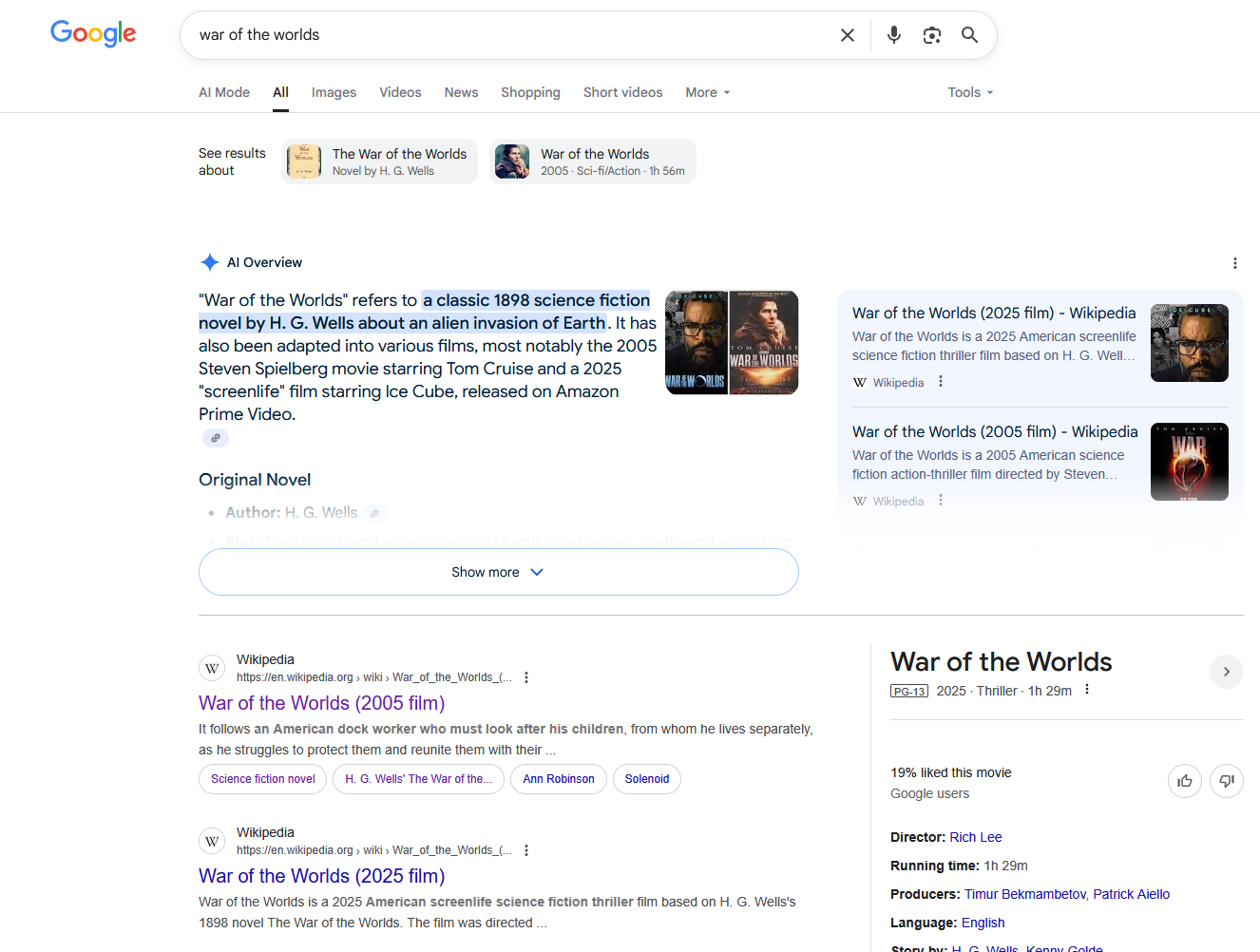
Task: Open AI source War of the Worlds (2025 film) - Wikipedia
Action: tap(994, 313)
